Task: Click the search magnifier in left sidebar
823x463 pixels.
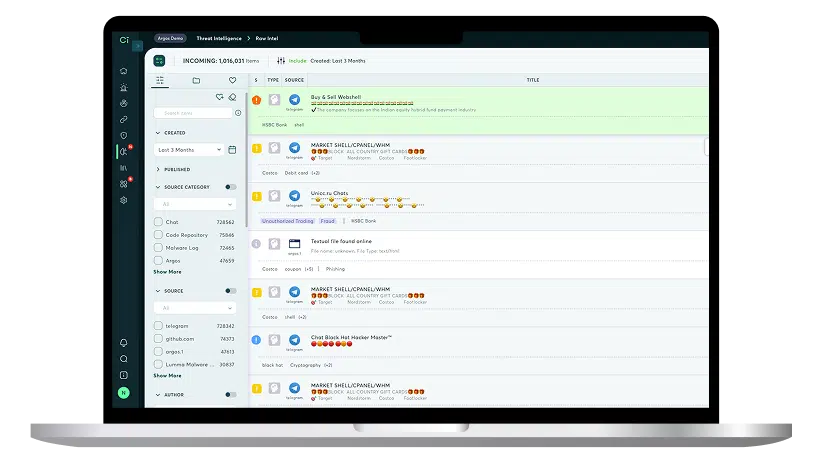Action: point(124,359)
